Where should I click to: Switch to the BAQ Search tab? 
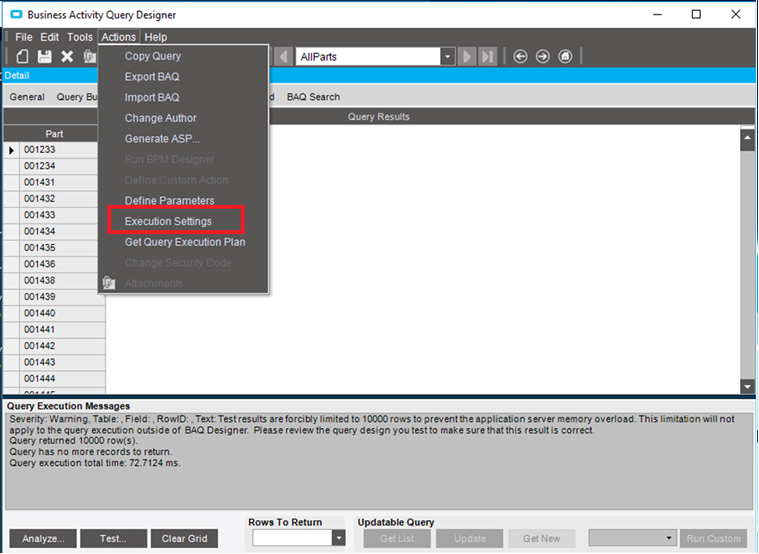click(x=313, y=97)
